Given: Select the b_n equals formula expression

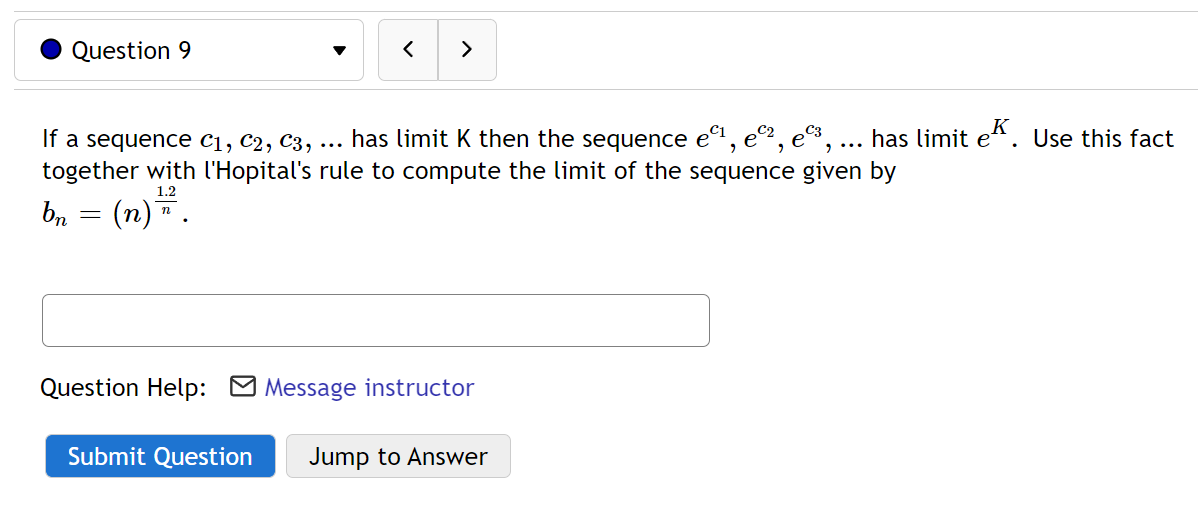Looking at the screenshot, I should point(114,208).
